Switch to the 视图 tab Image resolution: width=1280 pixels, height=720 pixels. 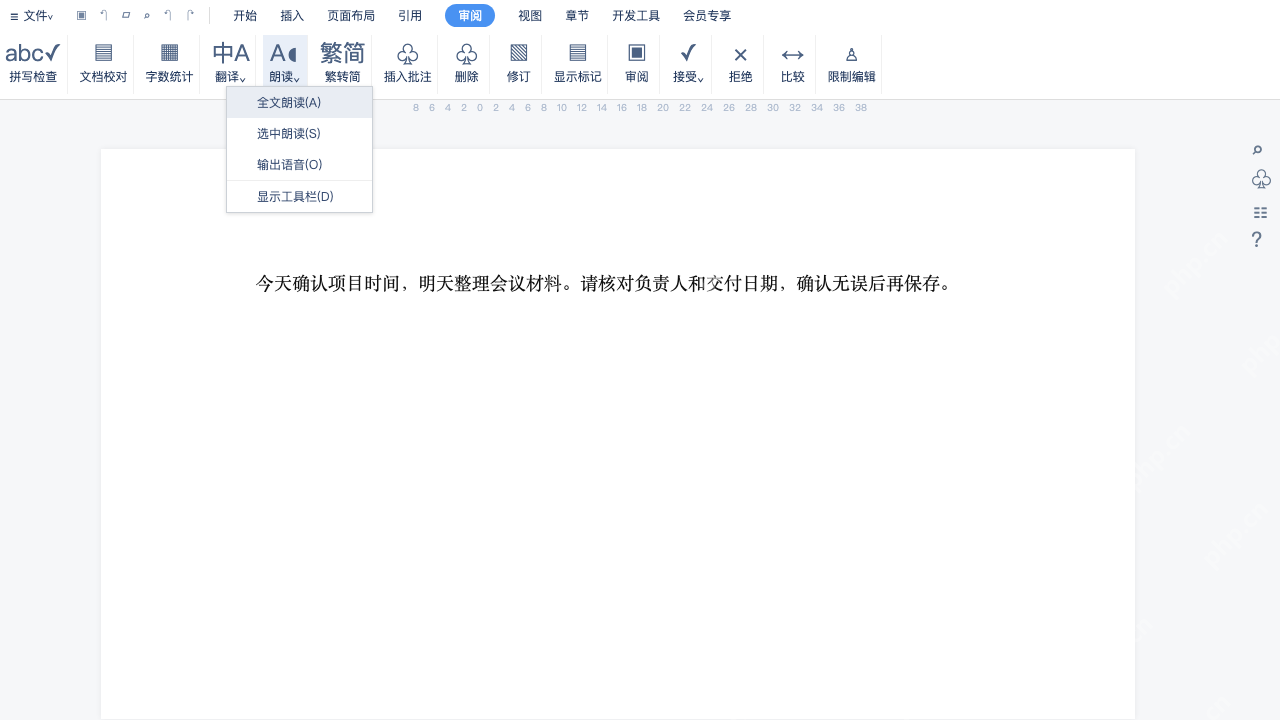coord(530,16)
